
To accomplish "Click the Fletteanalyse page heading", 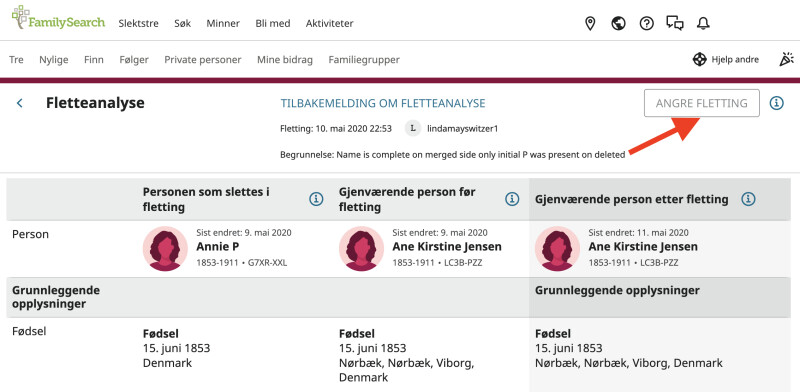I will tap(95, 103).
